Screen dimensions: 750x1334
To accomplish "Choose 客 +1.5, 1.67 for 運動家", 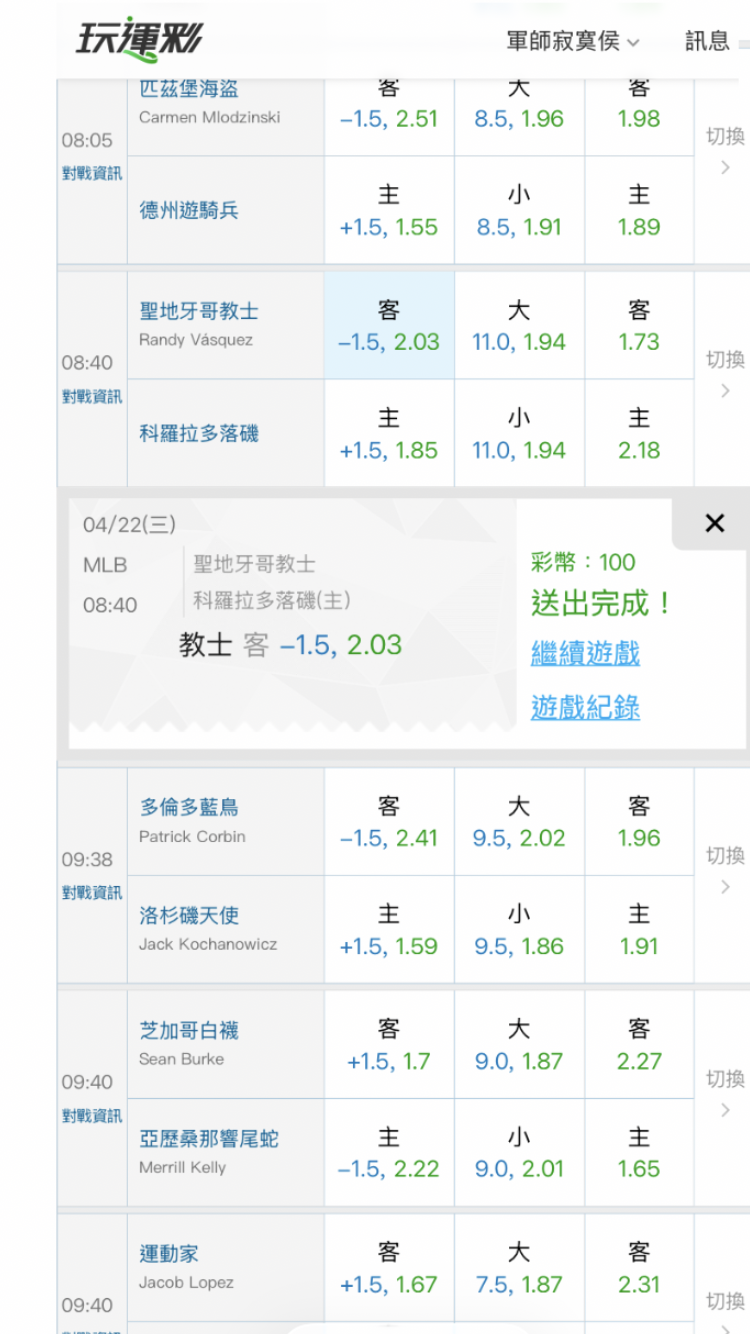I will tap(389, 1268).
